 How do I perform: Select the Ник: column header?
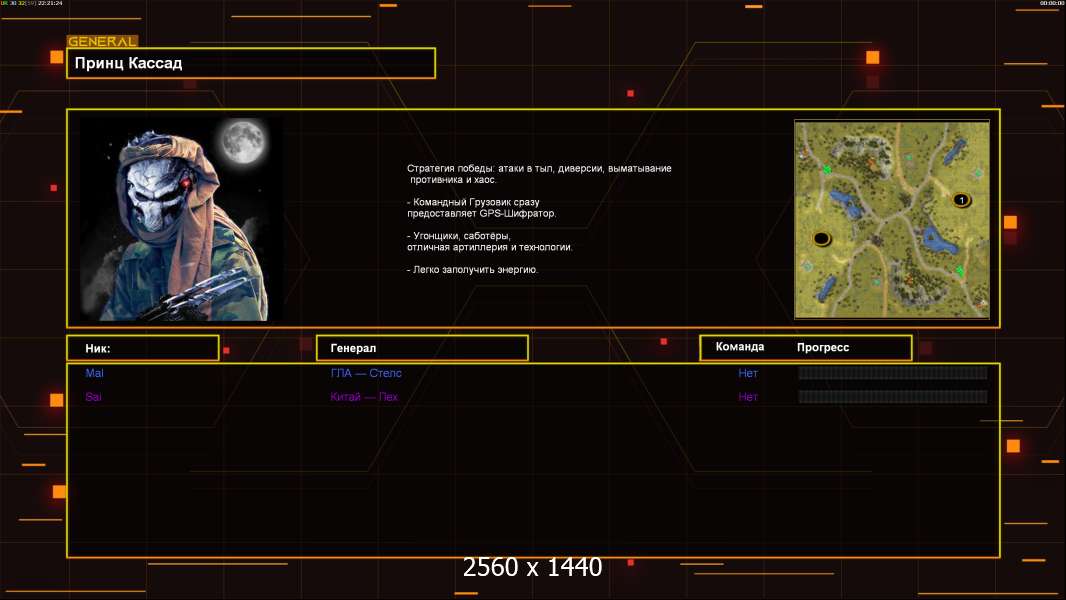(x=142, y=348)
